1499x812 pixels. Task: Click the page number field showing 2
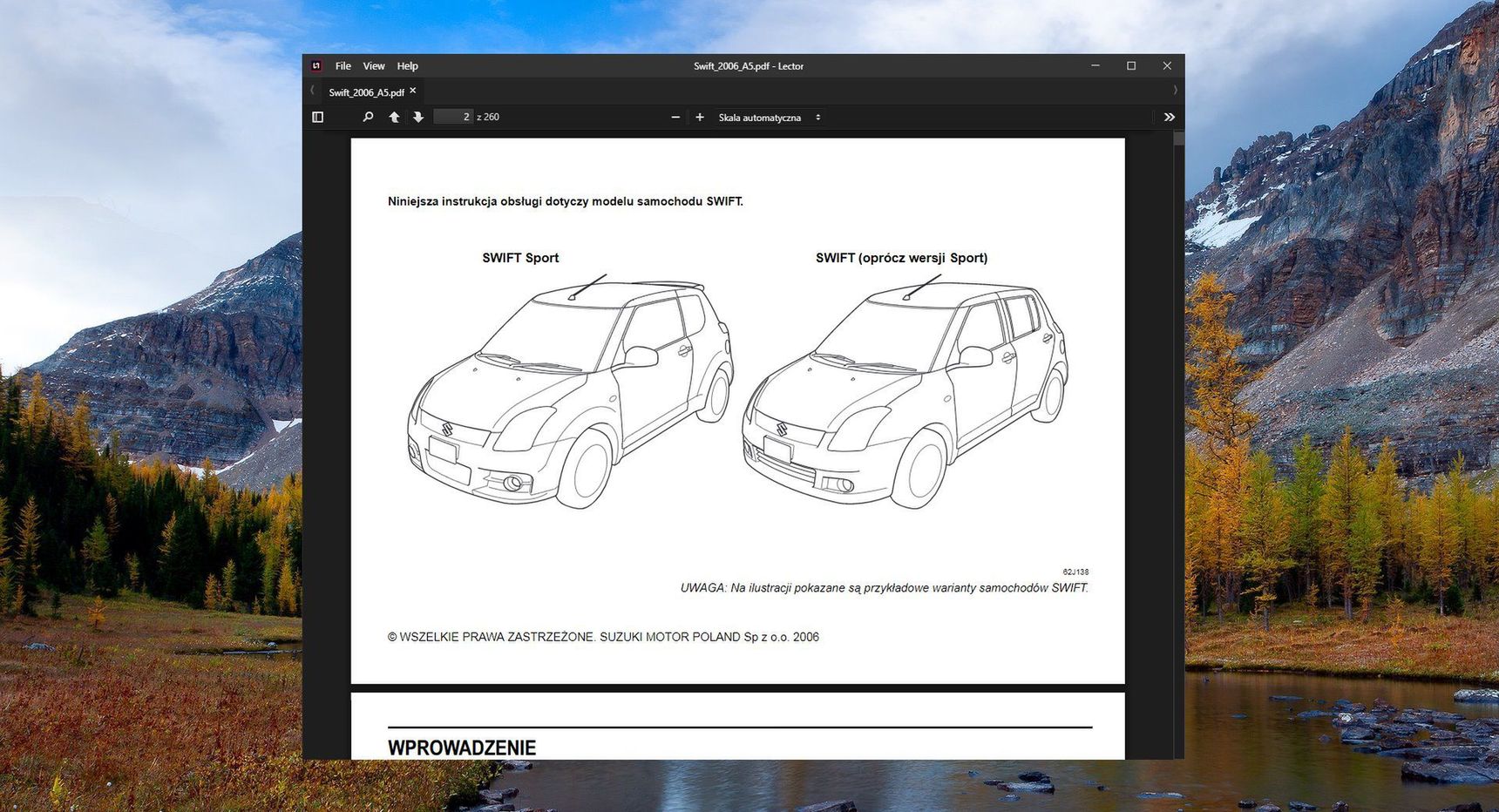click(453, 117)
